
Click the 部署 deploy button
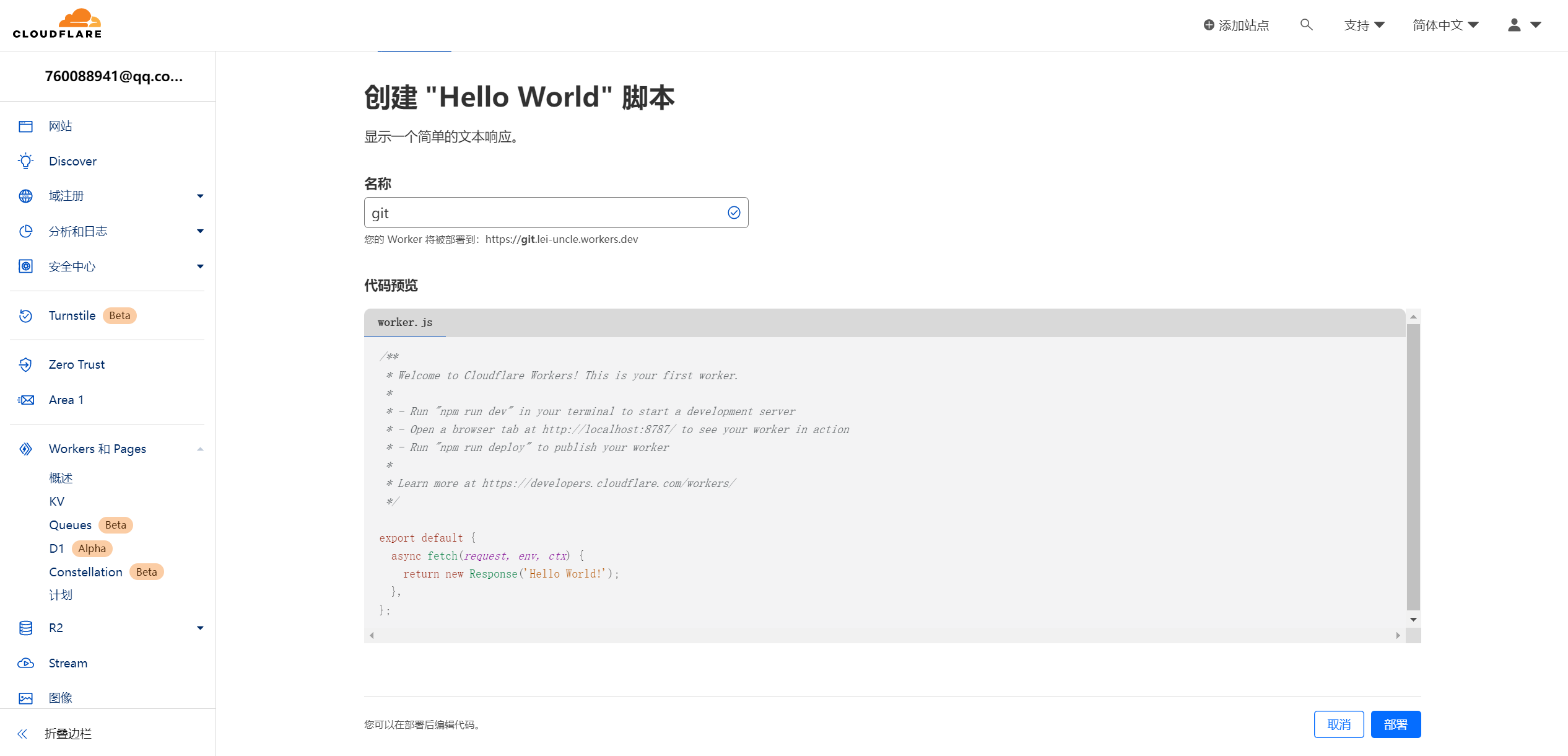(x=1396, y=725)
